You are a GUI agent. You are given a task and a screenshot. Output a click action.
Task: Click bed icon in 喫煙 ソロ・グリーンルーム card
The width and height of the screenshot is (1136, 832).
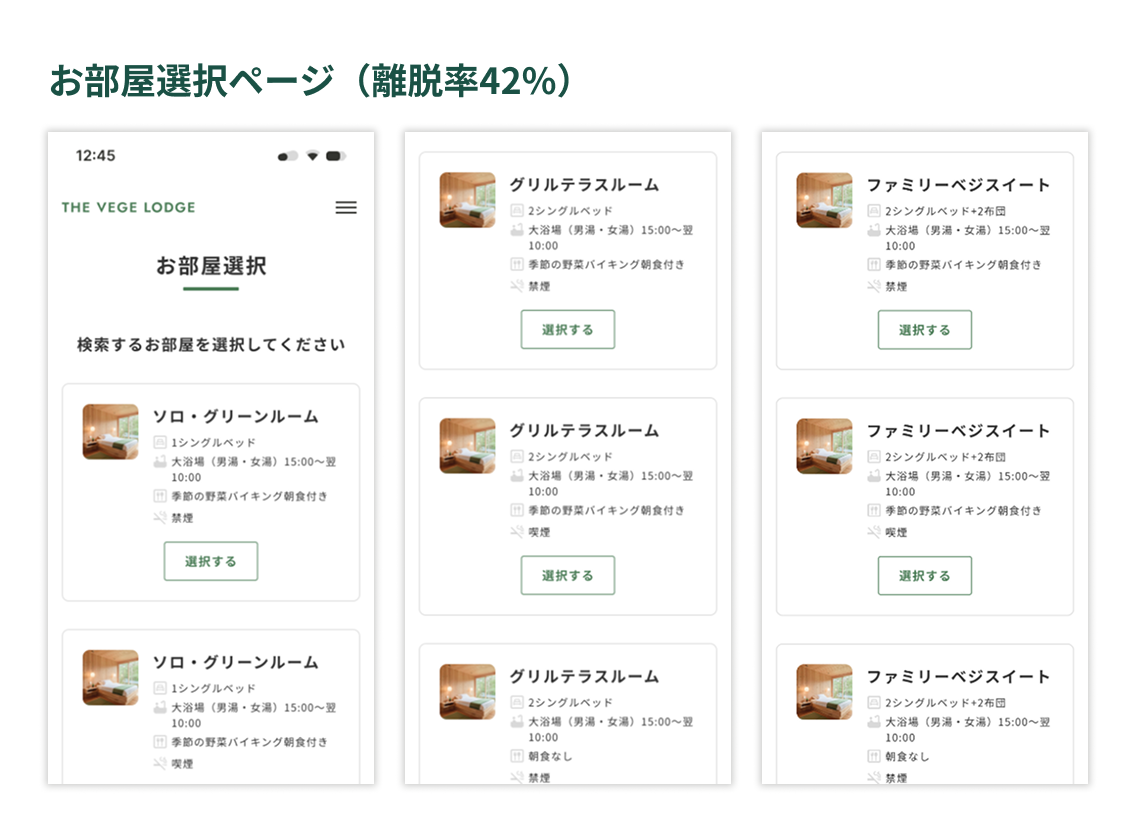point(160,688)
